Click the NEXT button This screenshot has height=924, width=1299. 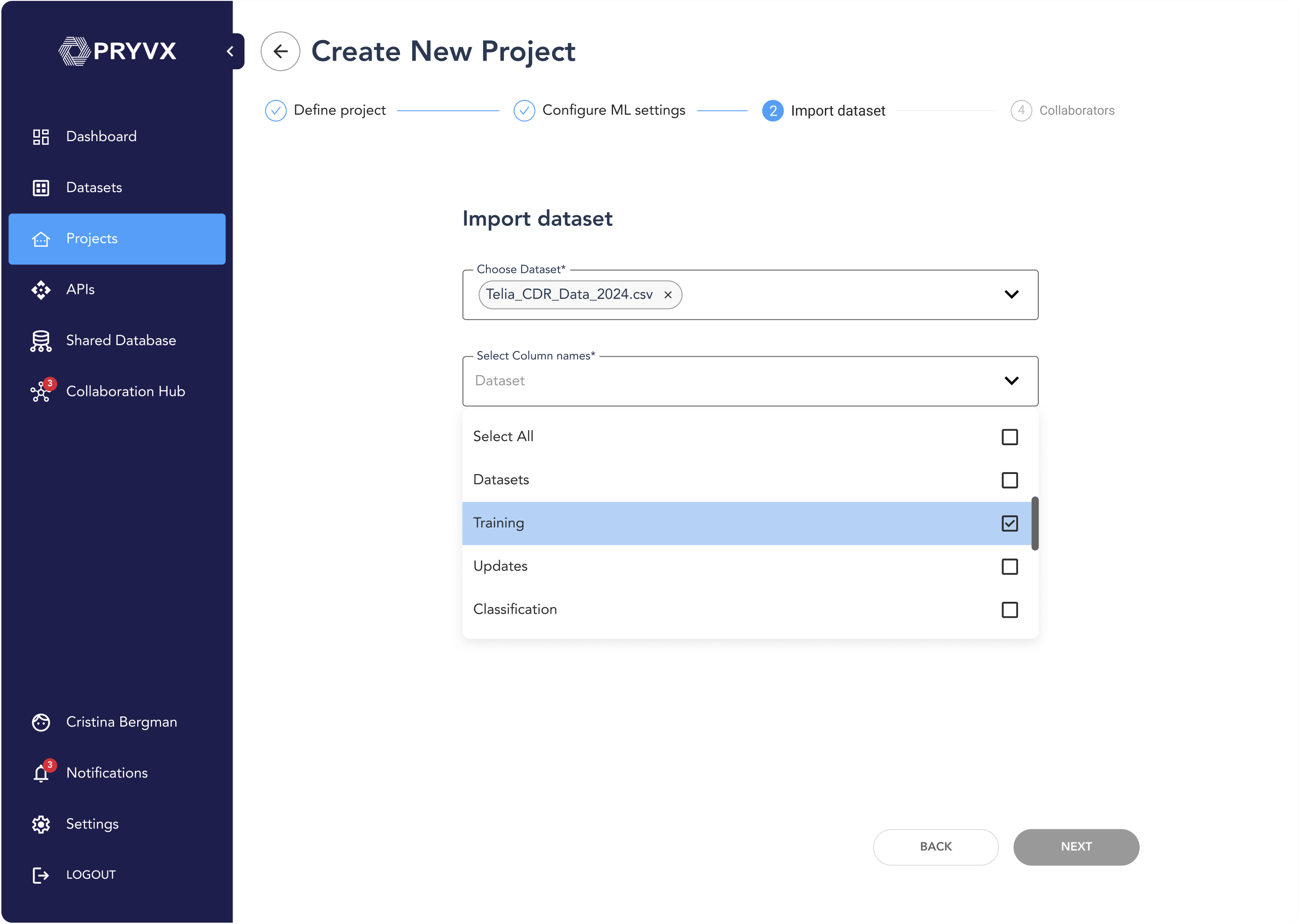point(1075,847)
